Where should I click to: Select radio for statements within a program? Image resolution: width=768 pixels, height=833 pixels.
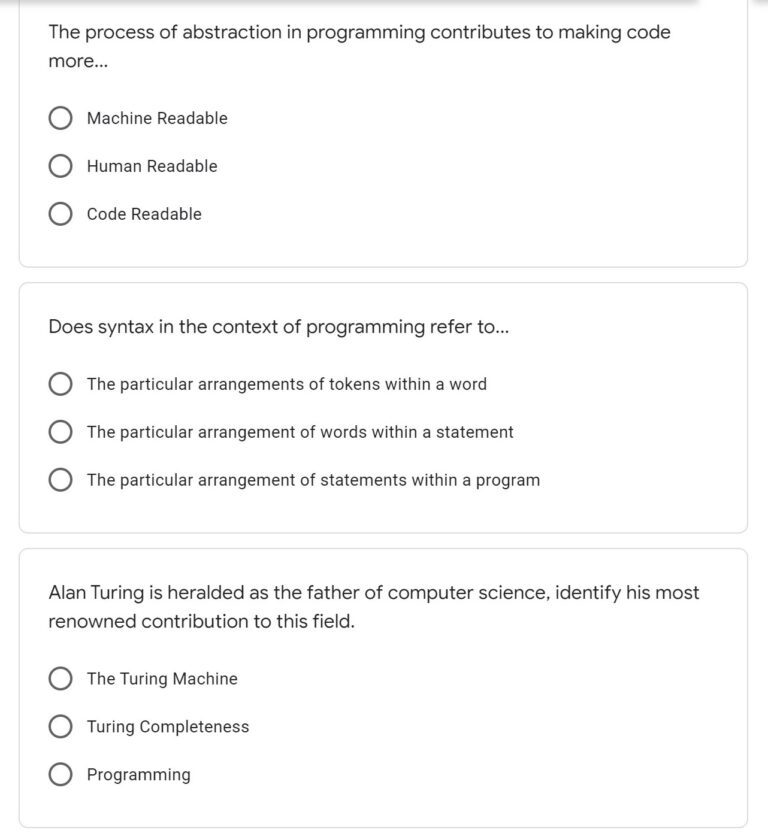click(60, 480)
